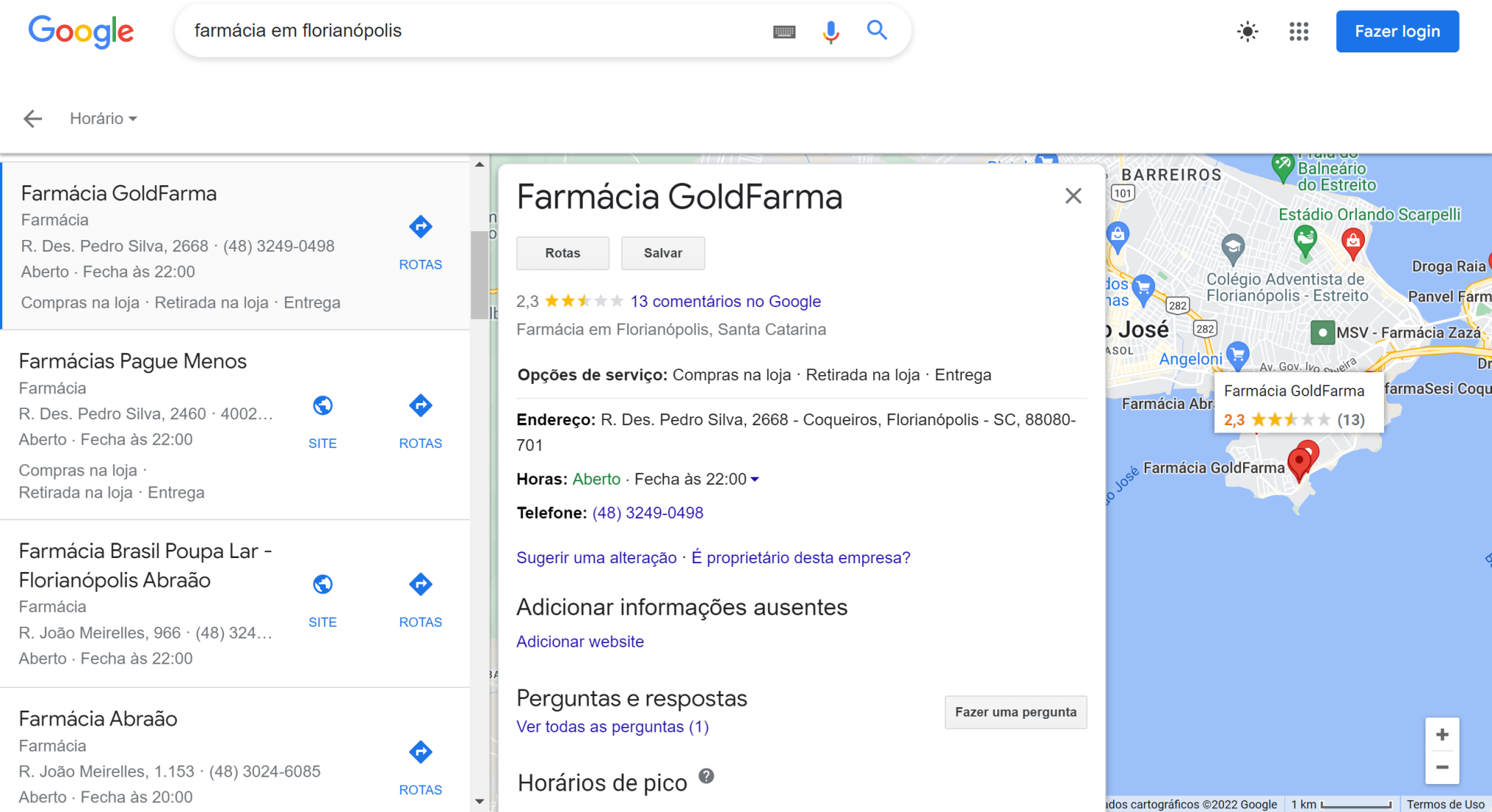Image resolution: width=1492 pixels, height=812 pixels.
Task: Click the search input field
Action: click(x=473, y=31)
